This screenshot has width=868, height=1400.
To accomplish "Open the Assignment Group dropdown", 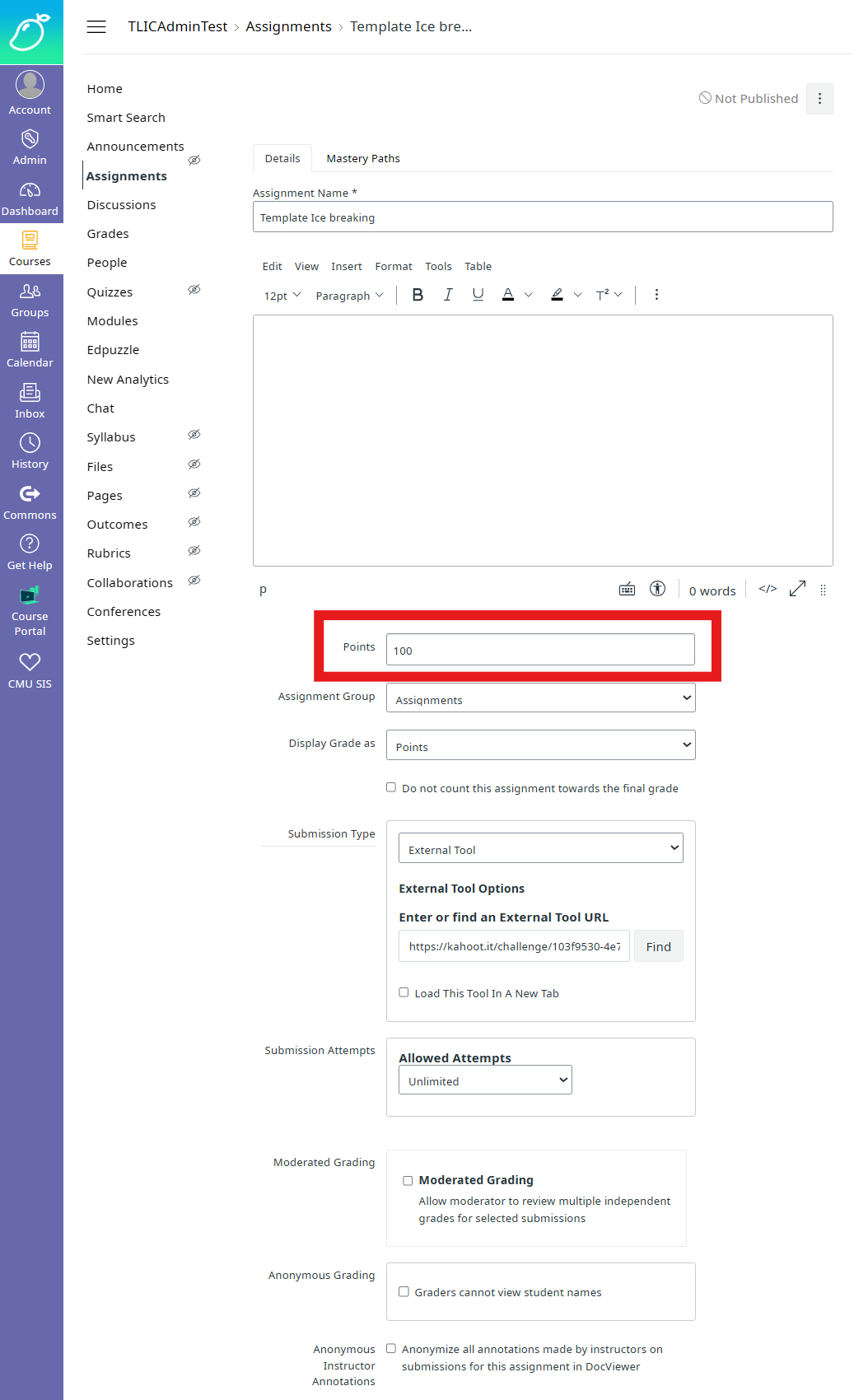I will (540, 698).
